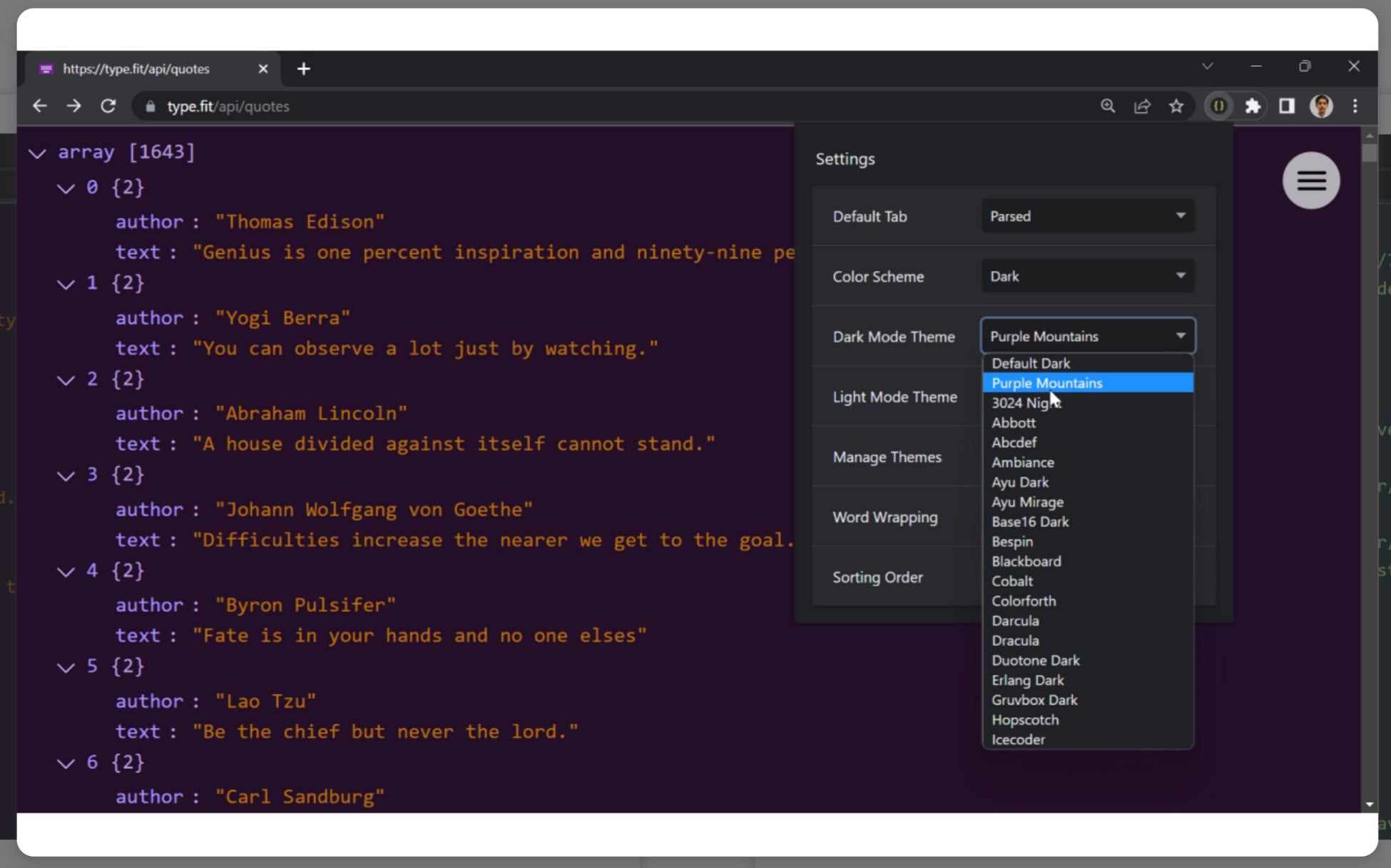Screen dimensions: 1391x868
Task: Select the Abbott dark mode theme
Action: click(1013, 422)
